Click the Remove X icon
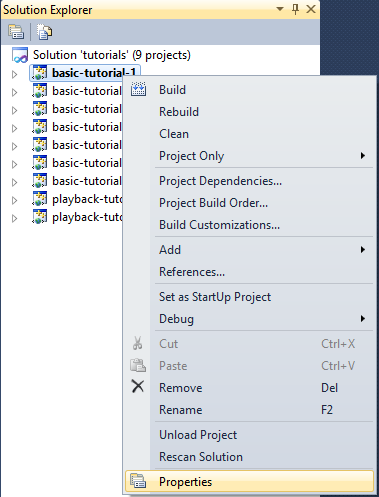This screenshot has height=497, width=379. click(x=138, y=387)
